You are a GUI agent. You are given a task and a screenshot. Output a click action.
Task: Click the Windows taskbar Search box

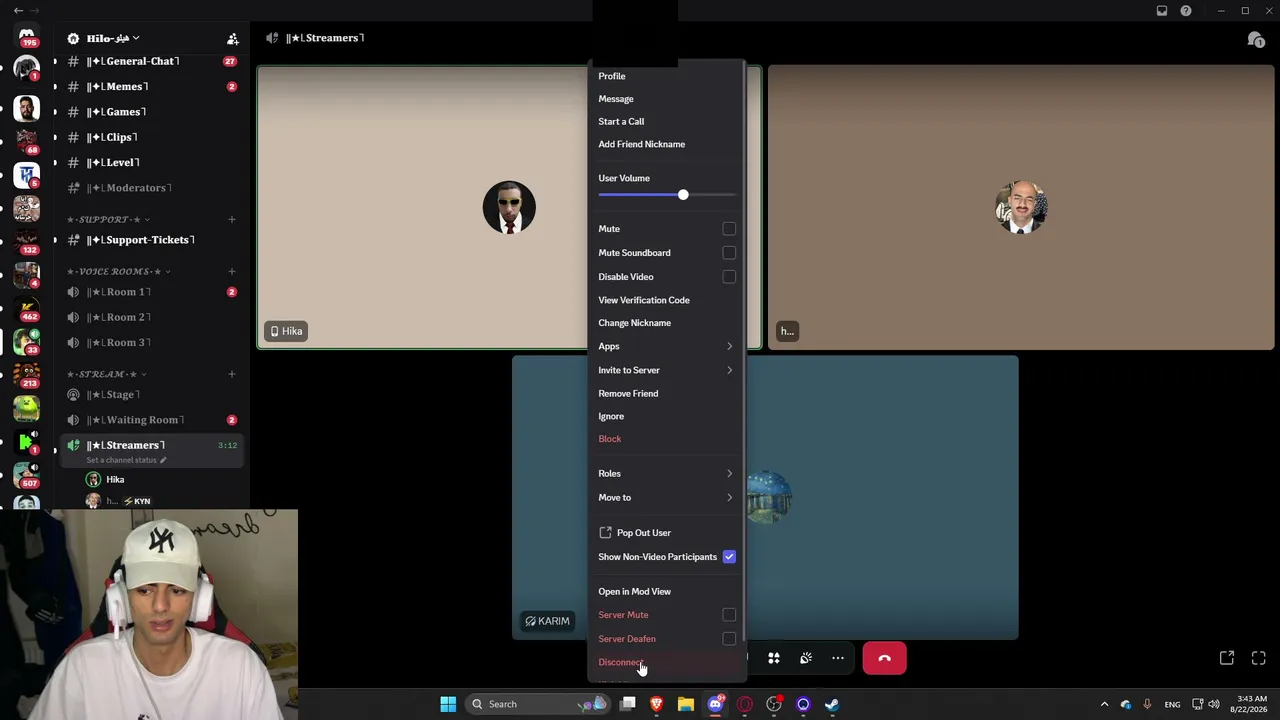(536, 704)
